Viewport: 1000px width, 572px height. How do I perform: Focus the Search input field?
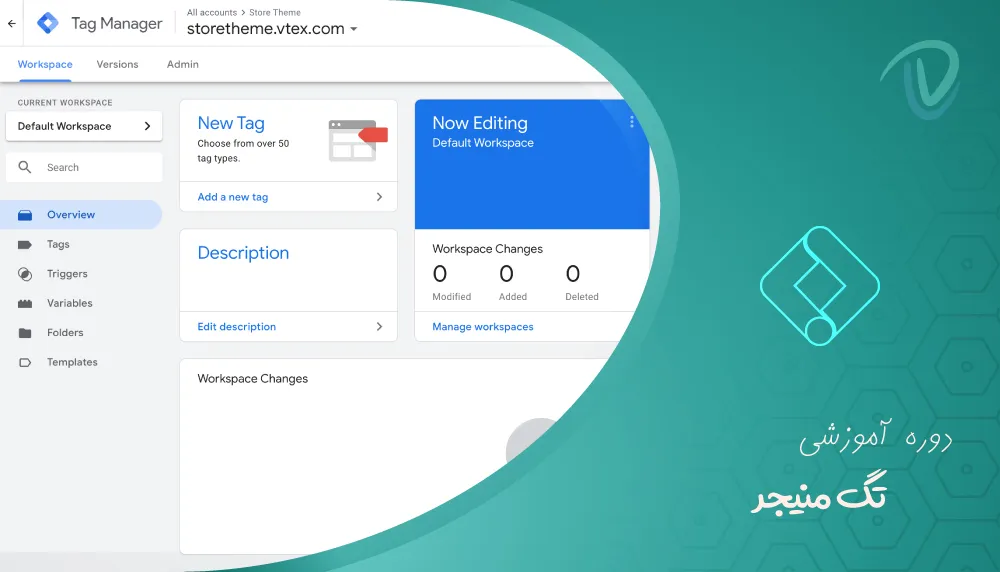point(84,167)
